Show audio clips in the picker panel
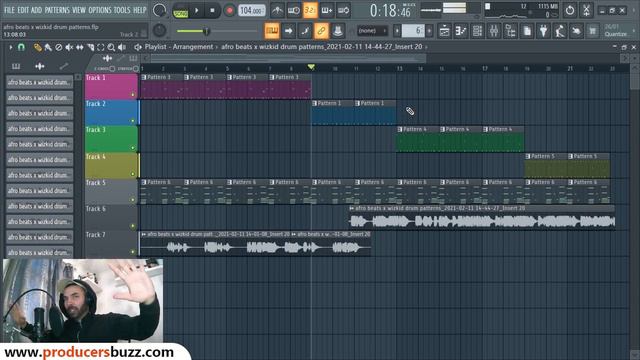 pos(40,66)
